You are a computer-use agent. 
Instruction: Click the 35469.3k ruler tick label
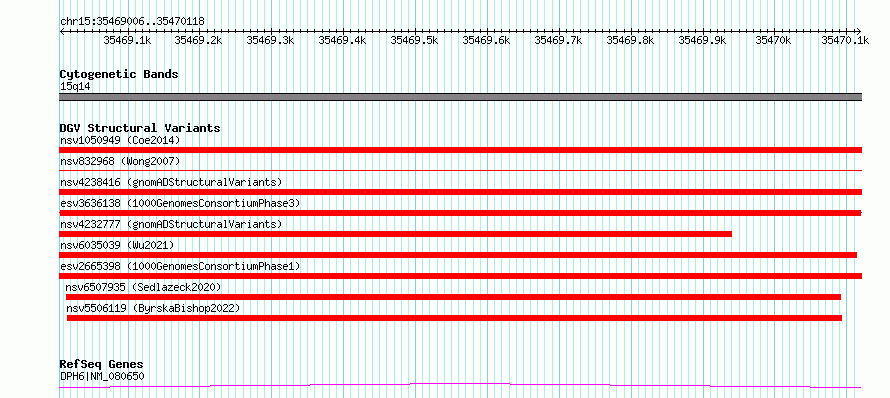point(270,40)
